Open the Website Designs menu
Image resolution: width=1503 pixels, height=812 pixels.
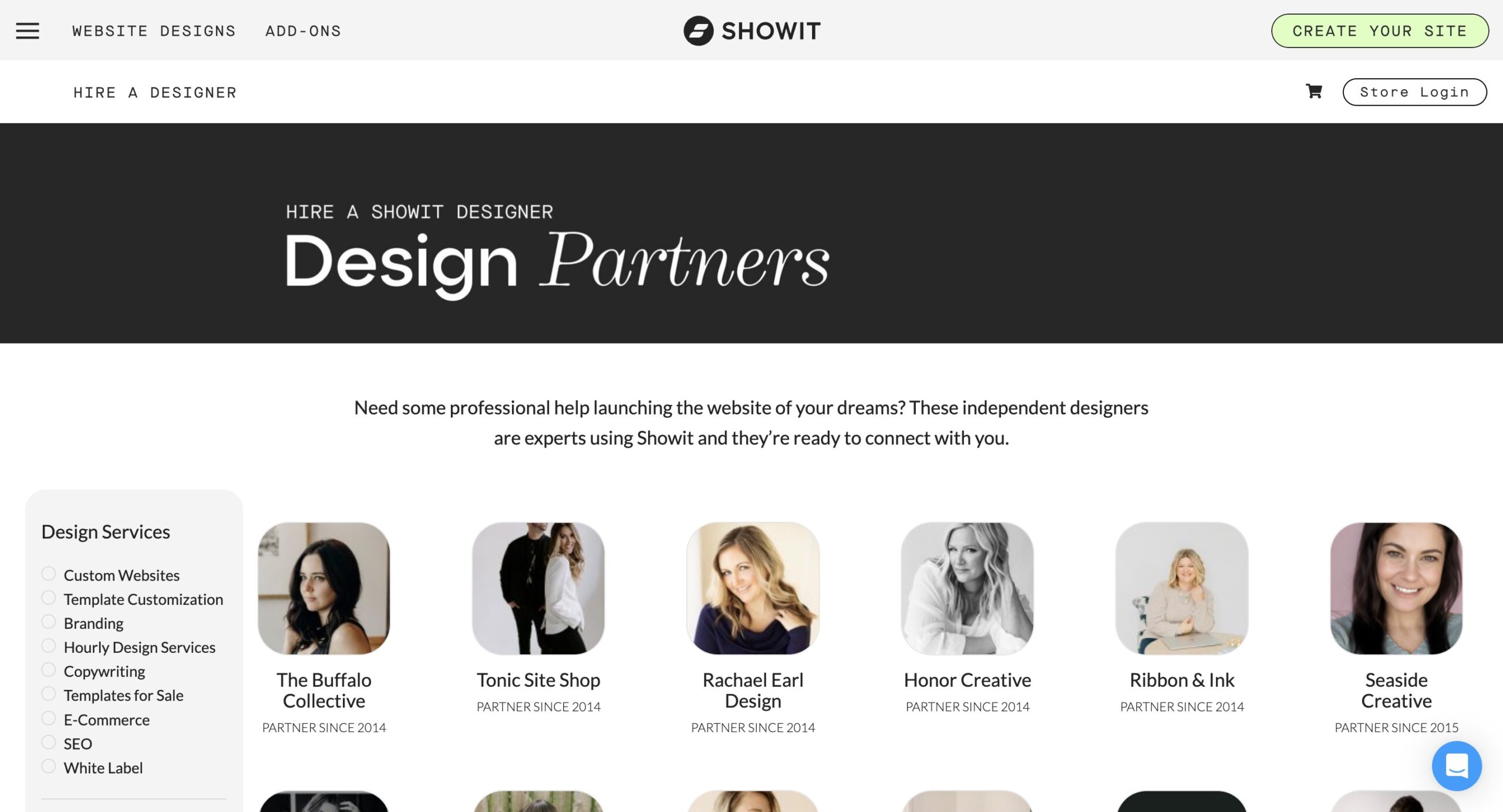154,31
